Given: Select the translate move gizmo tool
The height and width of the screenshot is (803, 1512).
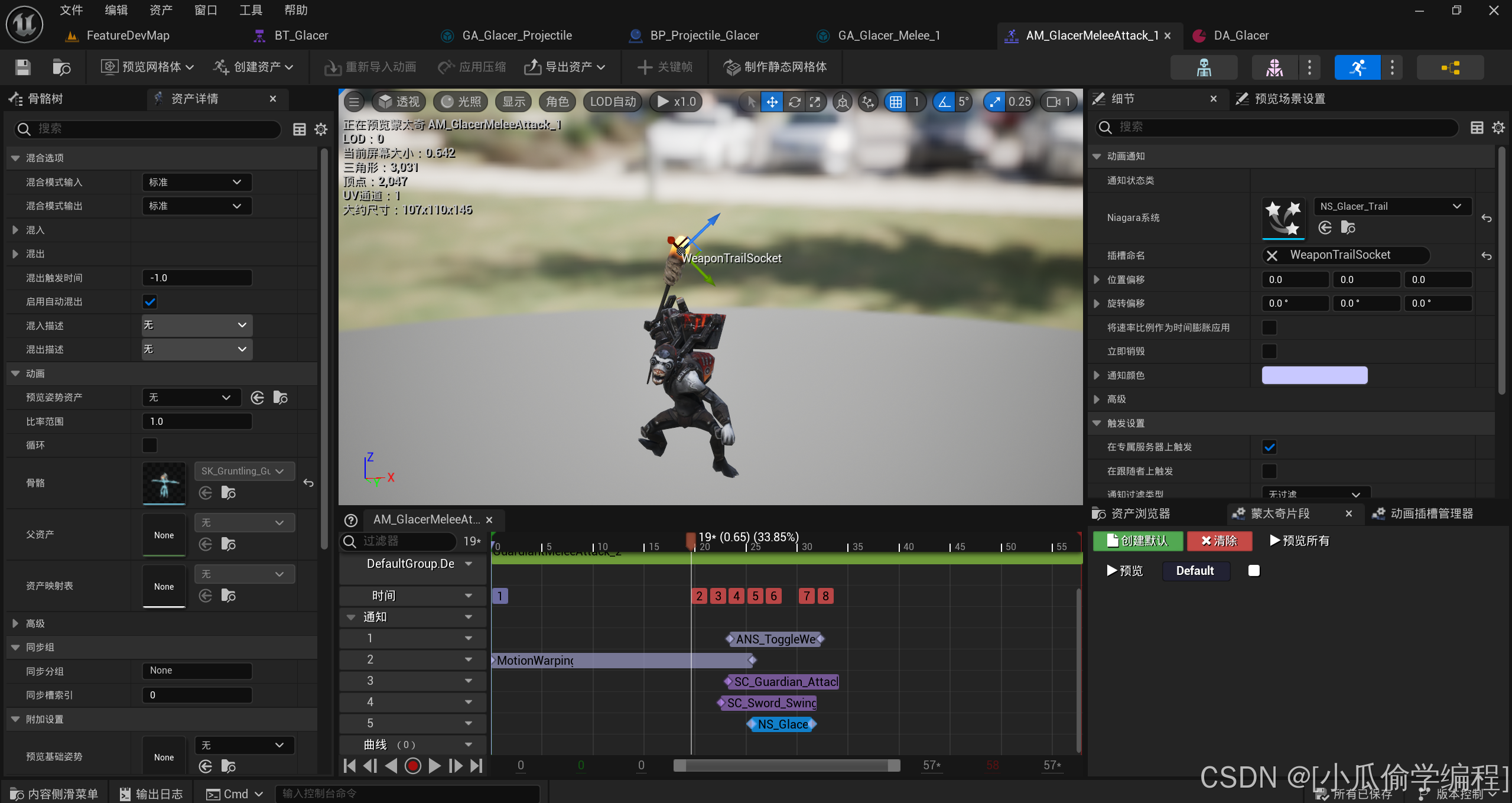Looking at the screenshot, I should click(x=772, y=102).
